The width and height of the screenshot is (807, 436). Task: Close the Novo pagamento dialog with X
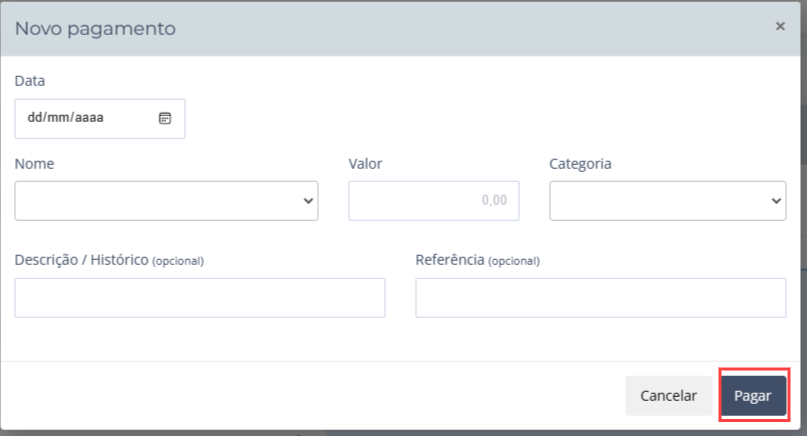(780, 27)
